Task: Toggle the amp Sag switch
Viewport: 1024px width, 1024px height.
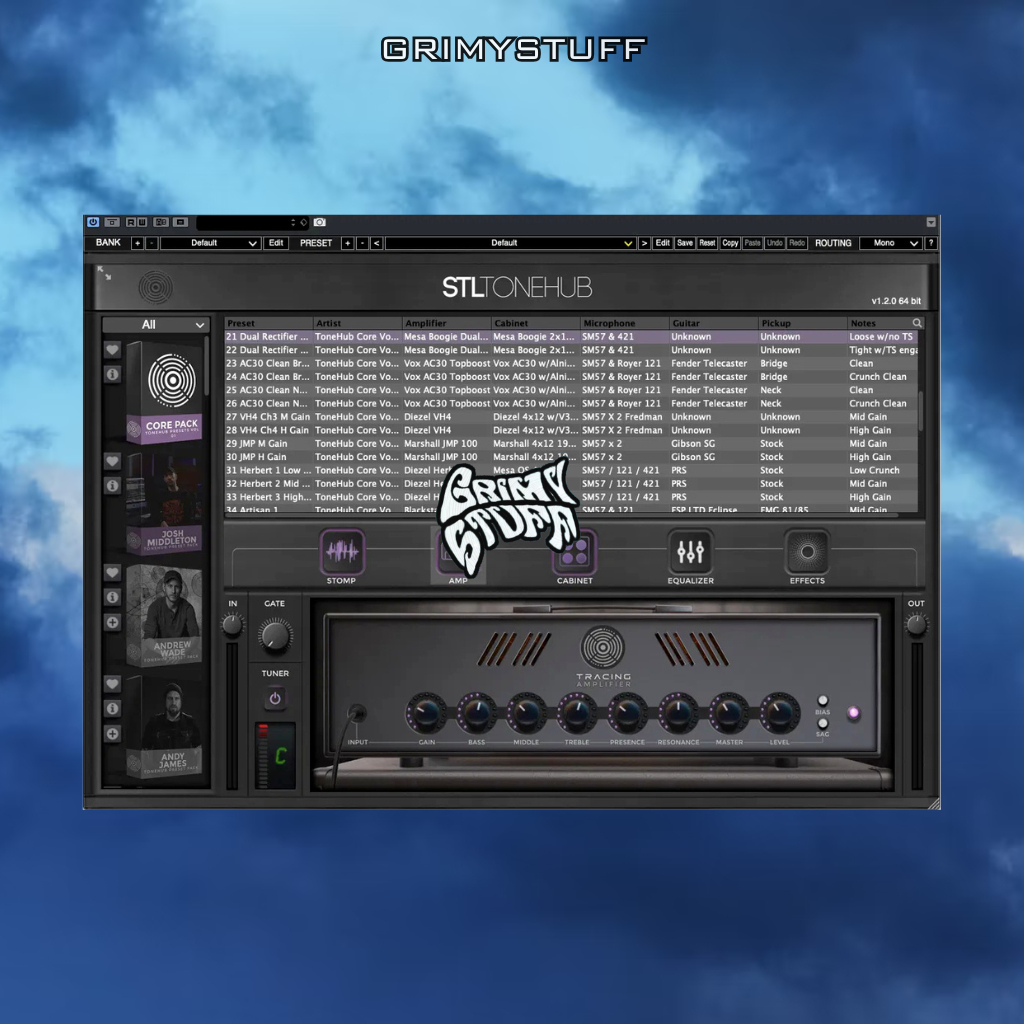Action: point(823,724)
